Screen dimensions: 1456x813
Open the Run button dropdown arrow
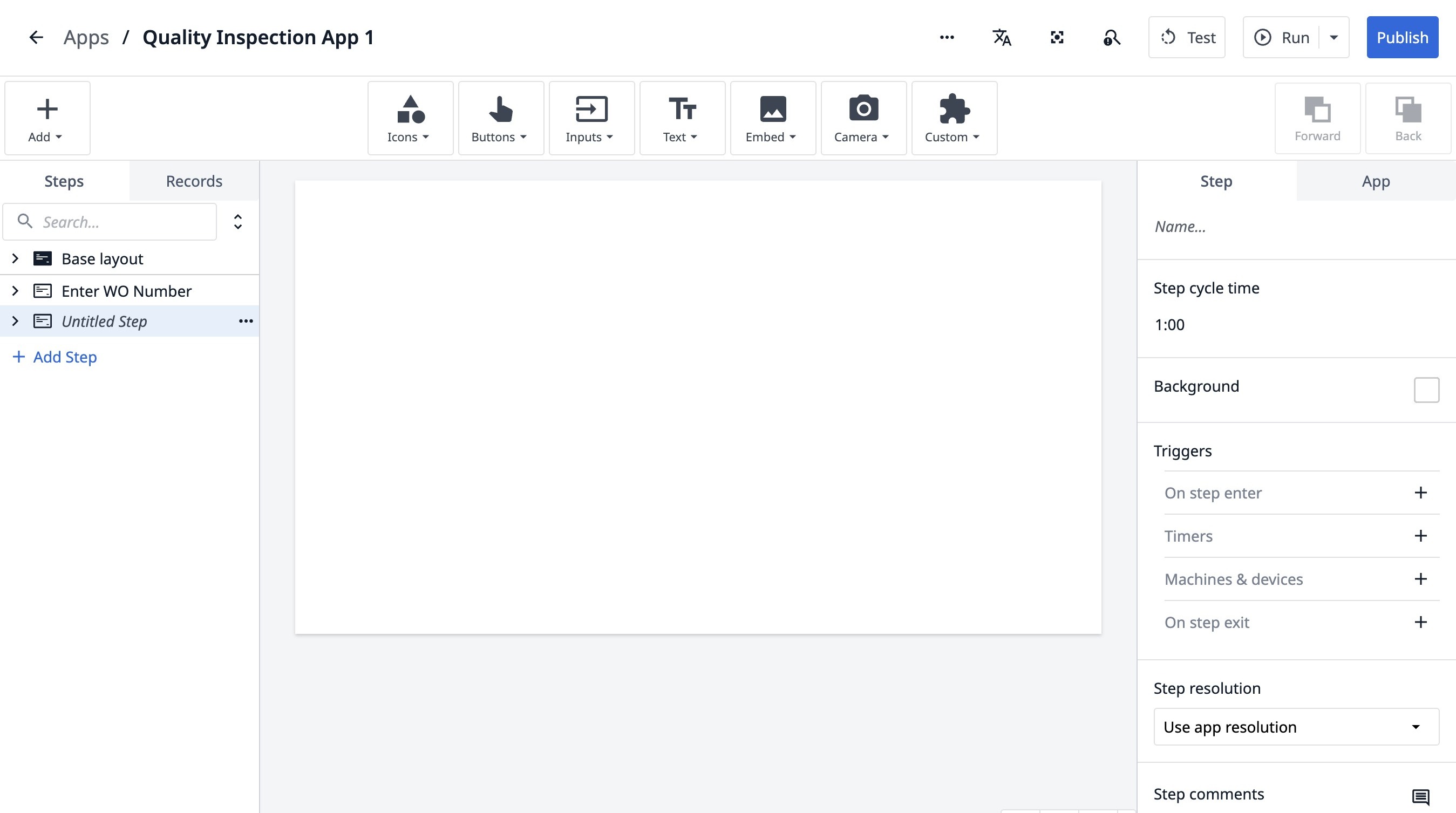pyautogui.click(x=1334, y=38)
